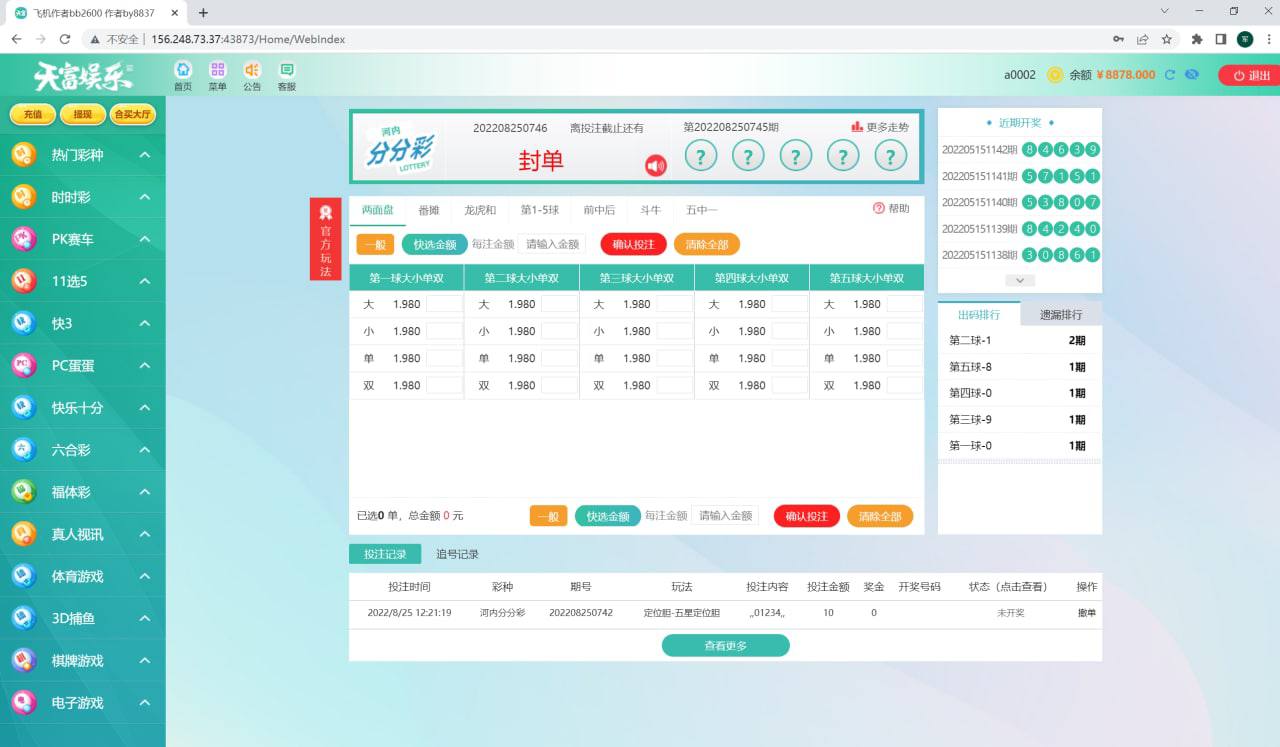Image resolution: width=1280 pixels, height=747 pixels.
Task: Click the 查看更多 button
Action: (x=725, y=646)
